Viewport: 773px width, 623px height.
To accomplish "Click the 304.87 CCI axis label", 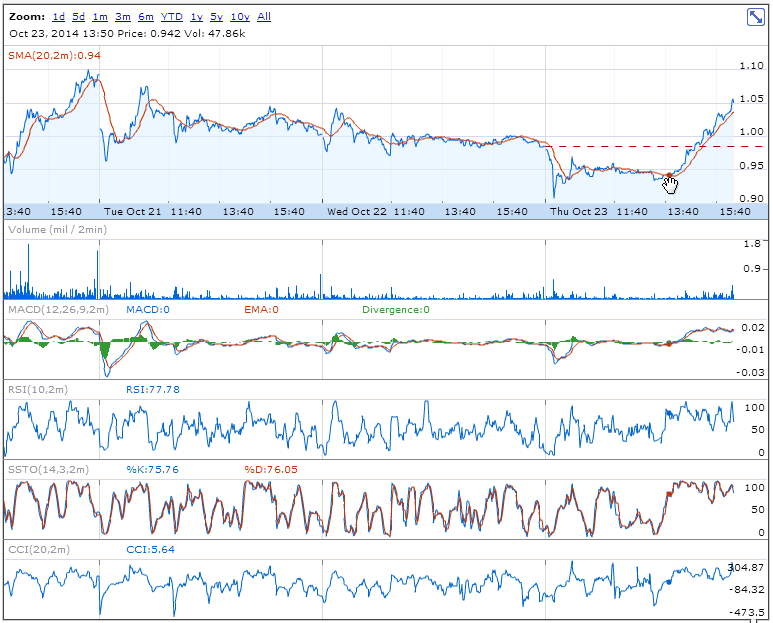I will (x=746, y=567).
